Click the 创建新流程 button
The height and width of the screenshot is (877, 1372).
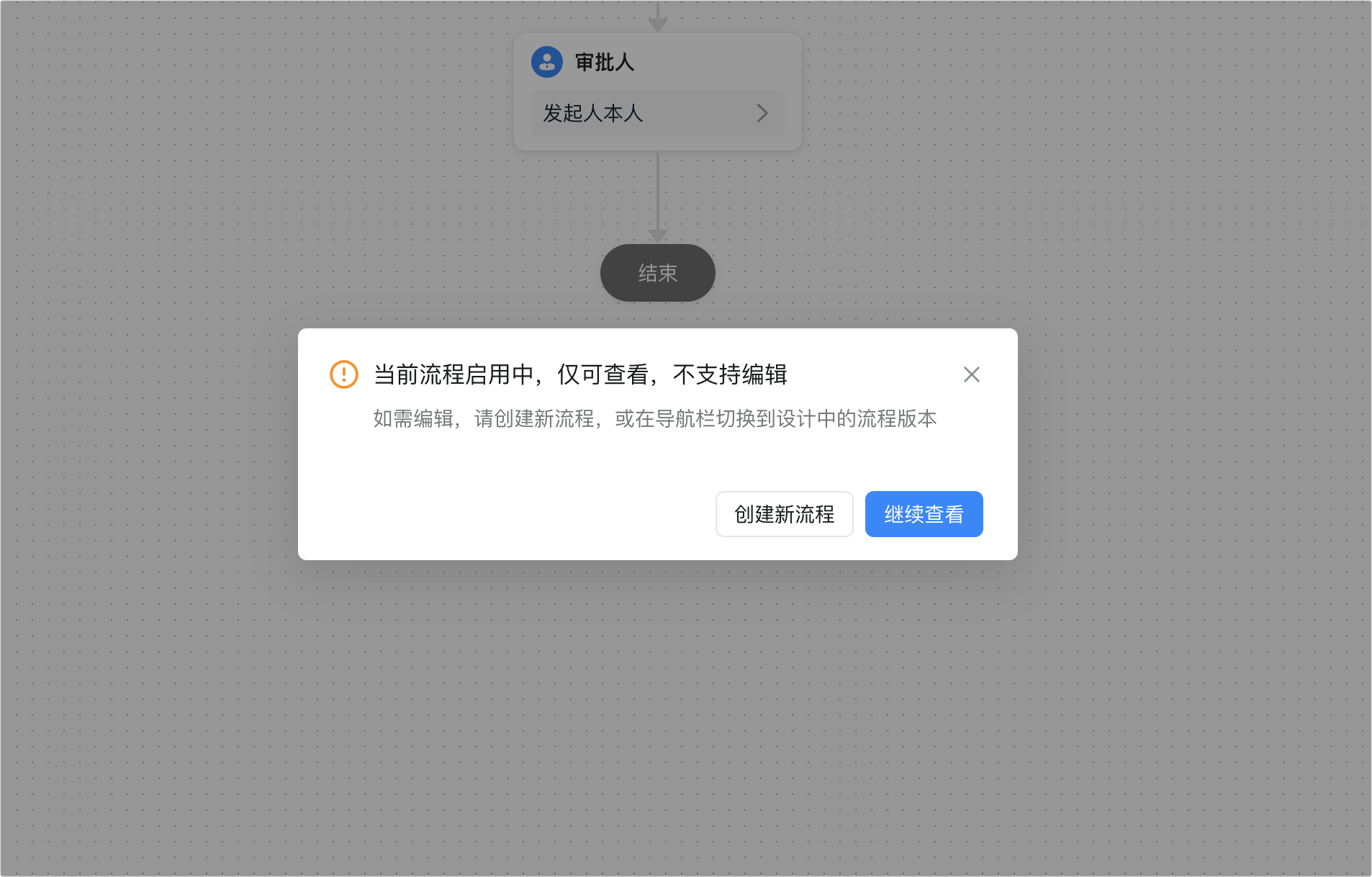click(785, 514)
